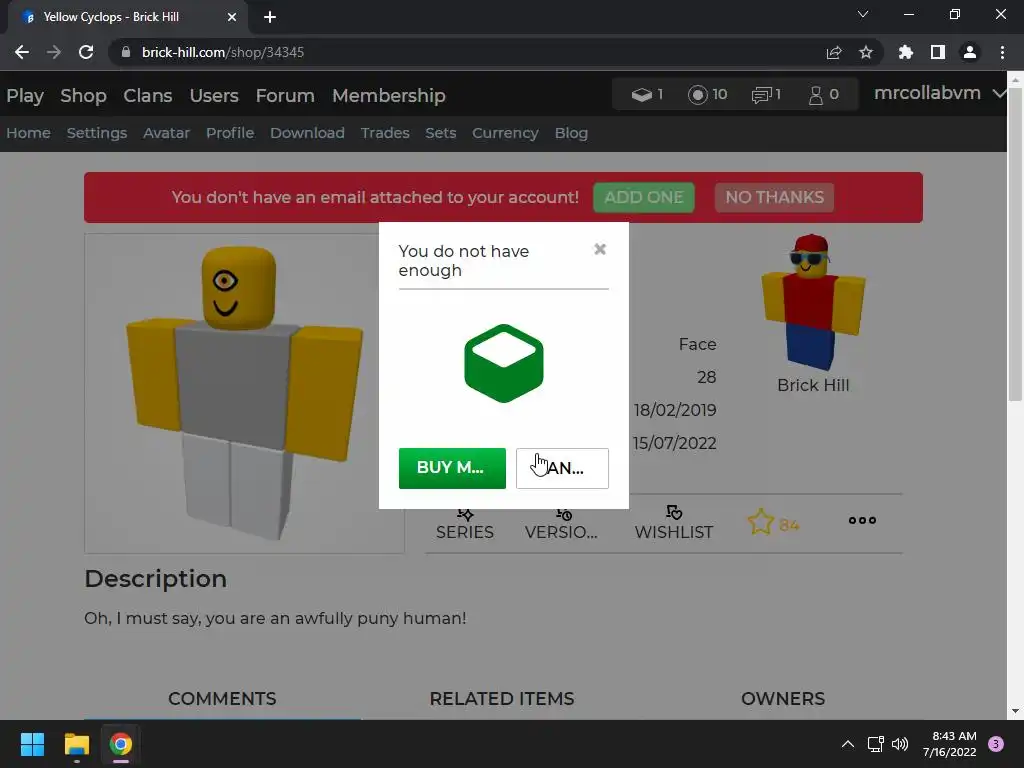Switch to the RELATED ITEMS tab
Image resolution: width=1024 pixels, height=768 pixels.
[502, 699]
